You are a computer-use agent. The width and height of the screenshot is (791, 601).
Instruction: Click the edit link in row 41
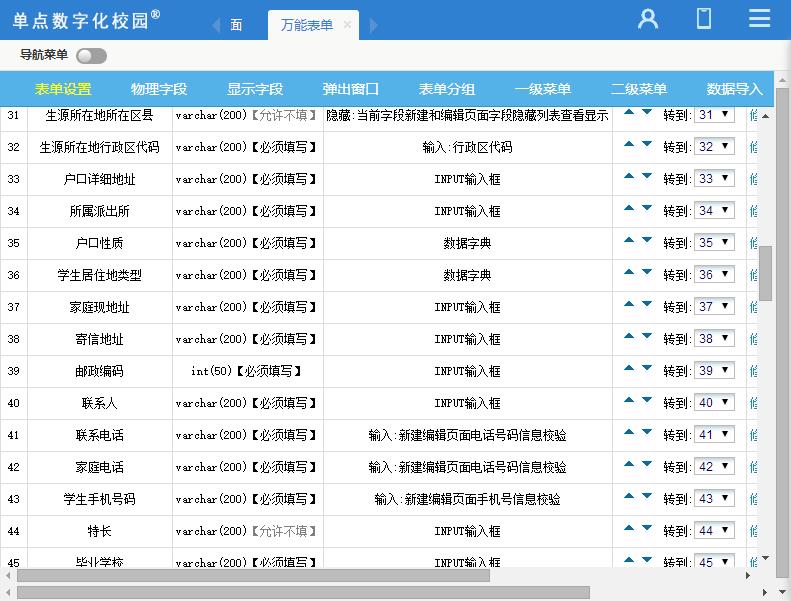click(x=753, y=435)
